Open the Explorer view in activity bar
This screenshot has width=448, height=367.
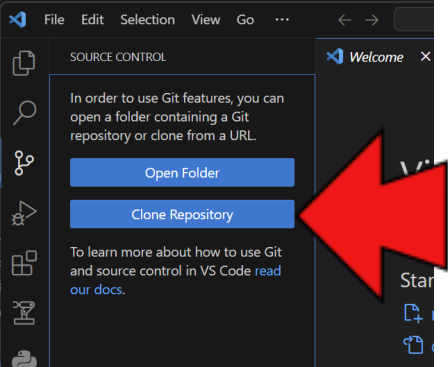(x=24, y=63)
